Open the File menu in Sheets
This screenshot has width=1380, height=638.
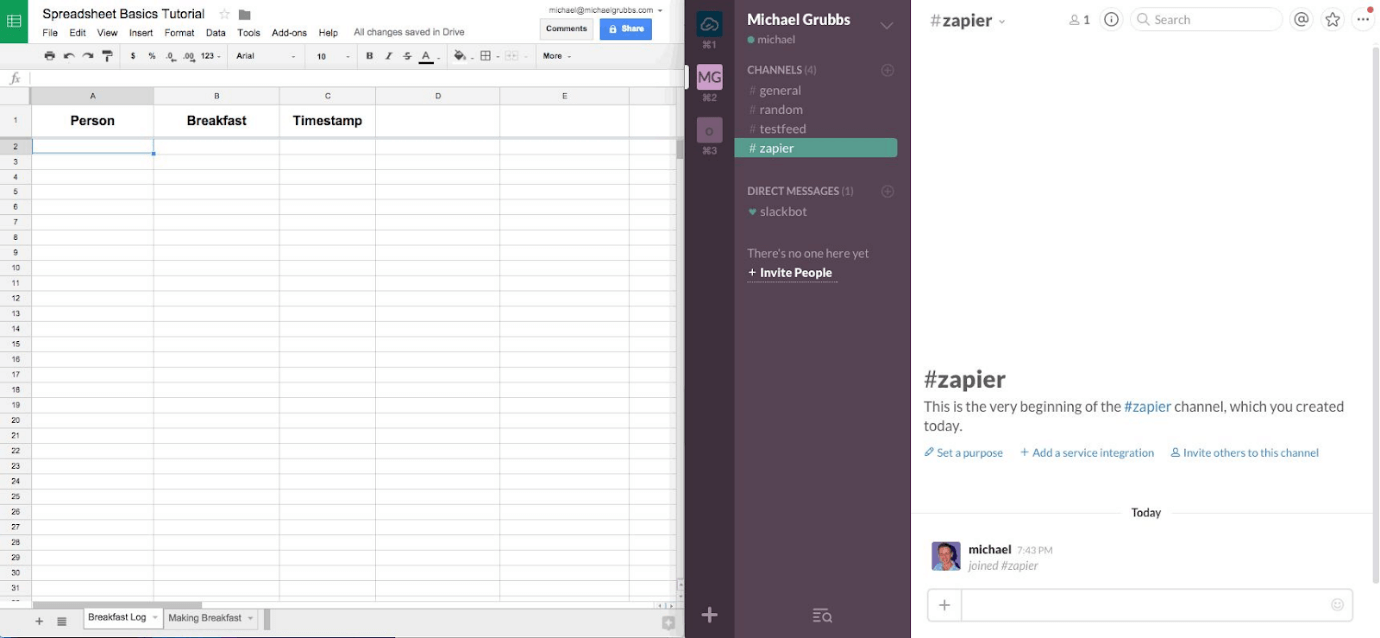click(50, 33)
